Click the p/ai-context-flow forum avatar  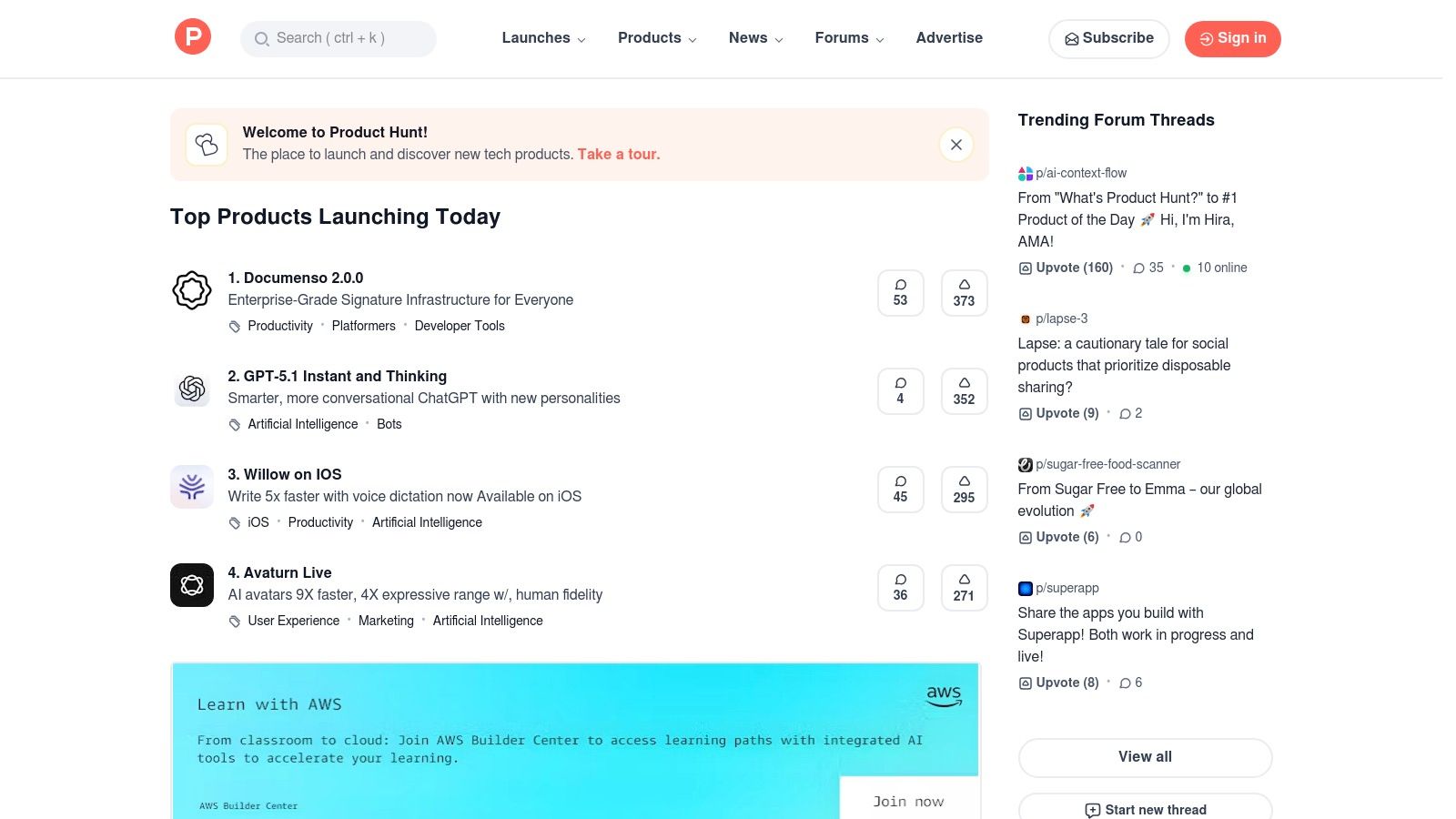click(x=1025, y=174)
